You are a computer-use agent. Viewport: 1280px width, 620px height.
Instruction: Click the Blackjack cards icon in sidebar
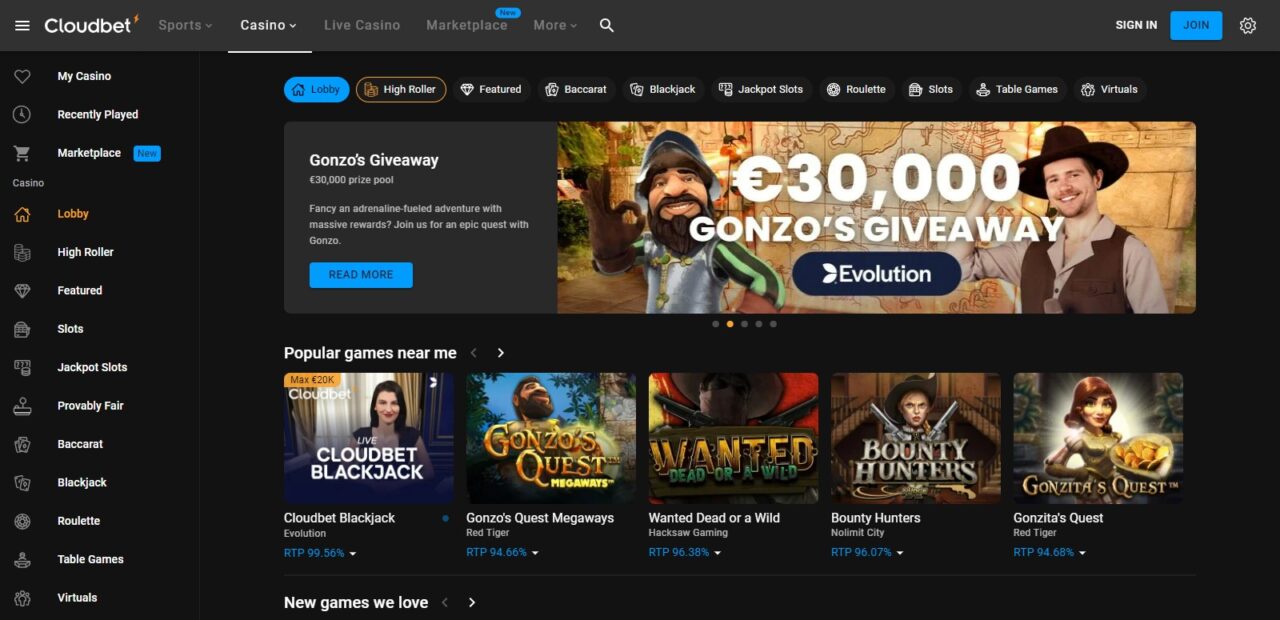click(22, 483)
